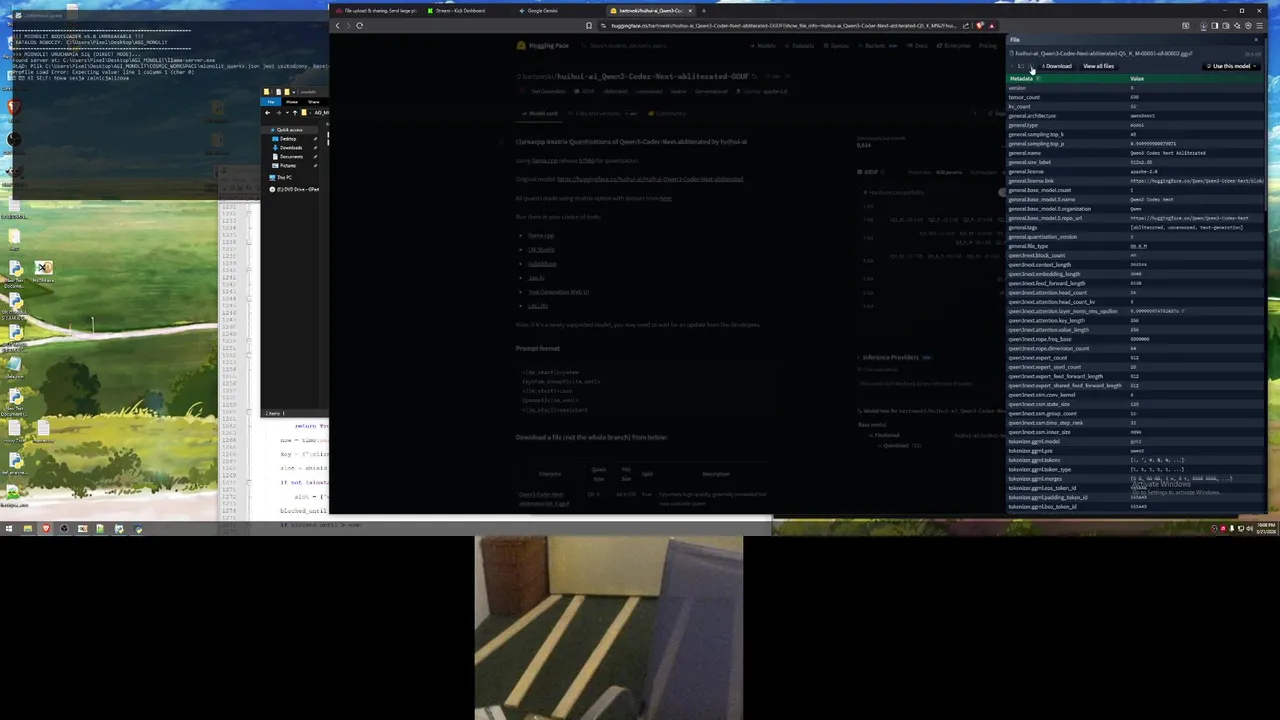The height and width of the screenshot is (720, 1280).
Task: Select the general.name metadata row
Action: (1136, 153)
